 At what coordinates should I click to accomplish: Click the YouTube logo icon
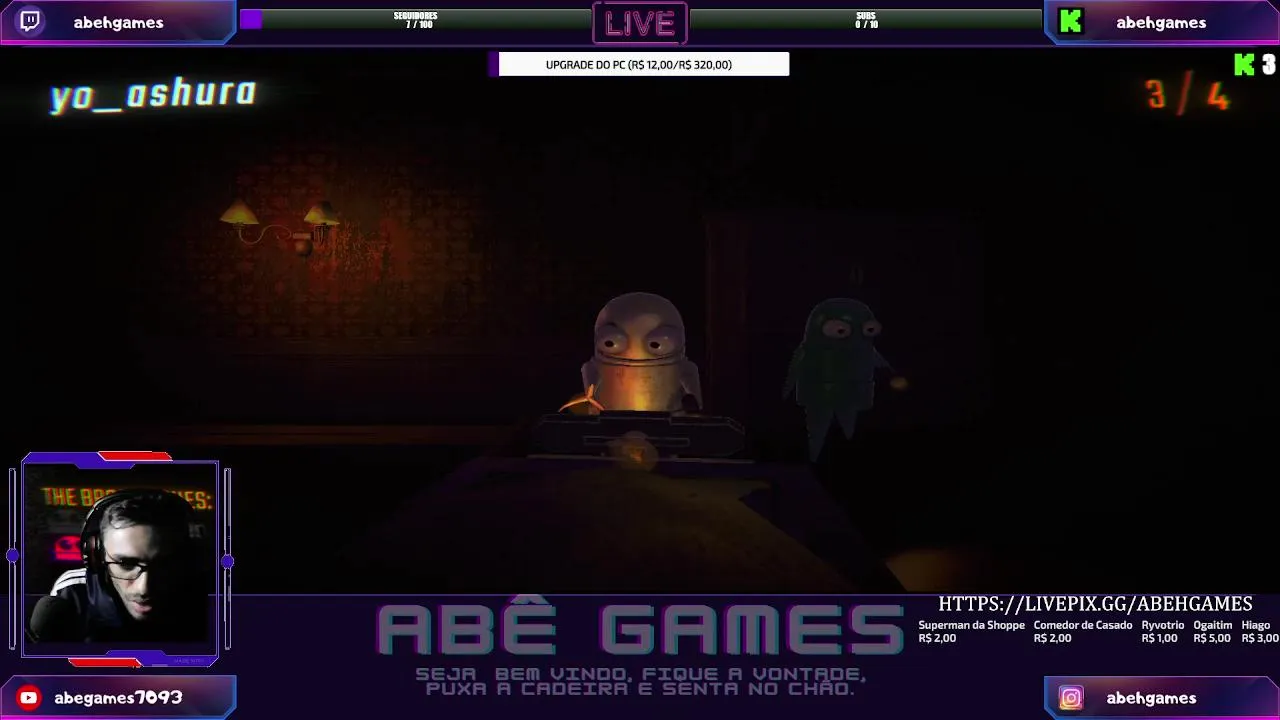29,698
